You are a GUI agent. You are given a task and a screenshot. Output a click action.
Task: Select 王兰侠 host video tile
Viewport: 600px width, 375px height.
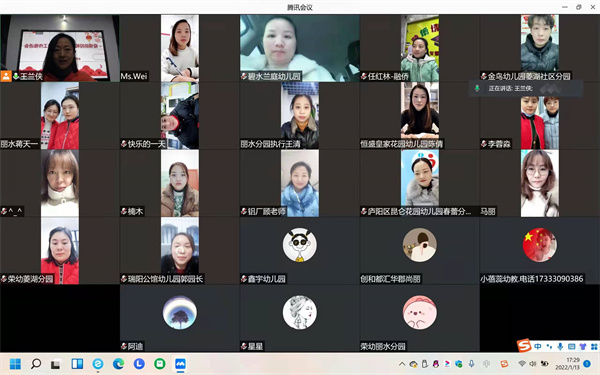(x=60, y=48)
